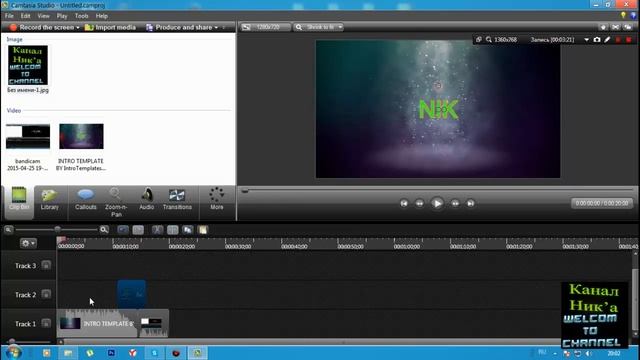Open Photoshop from the taskbar
Viewport: 640px width, 360px height.
click(x=111, y=353)
